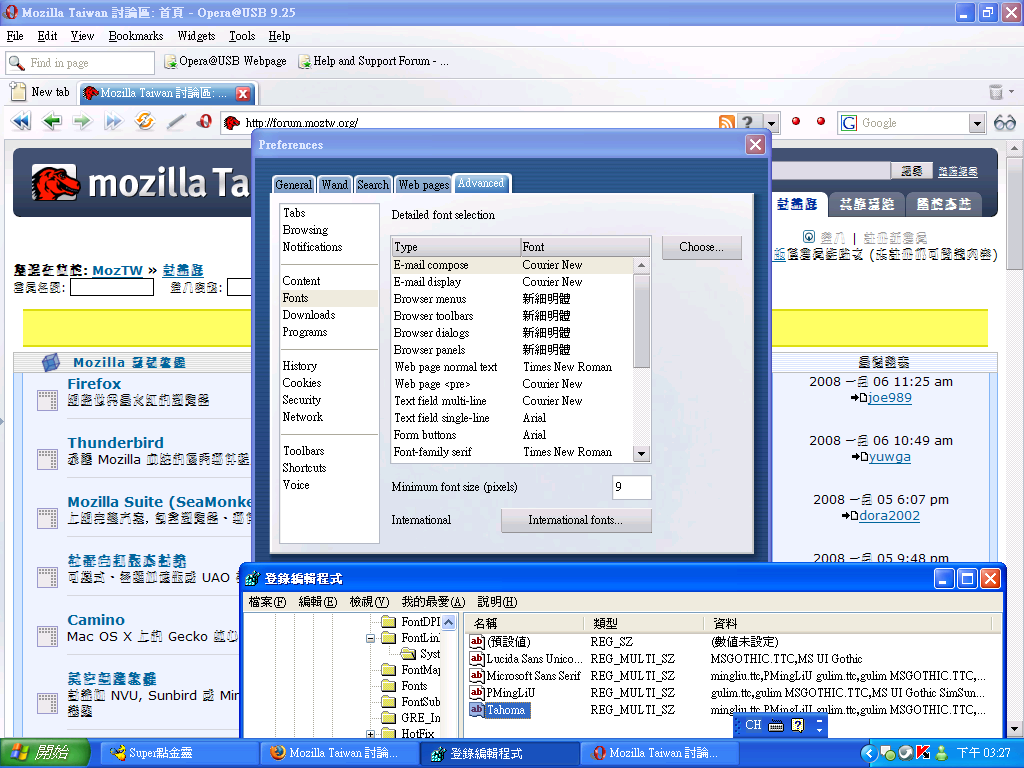
Task: Go back using the green left arrow
Action: (52, 122)
